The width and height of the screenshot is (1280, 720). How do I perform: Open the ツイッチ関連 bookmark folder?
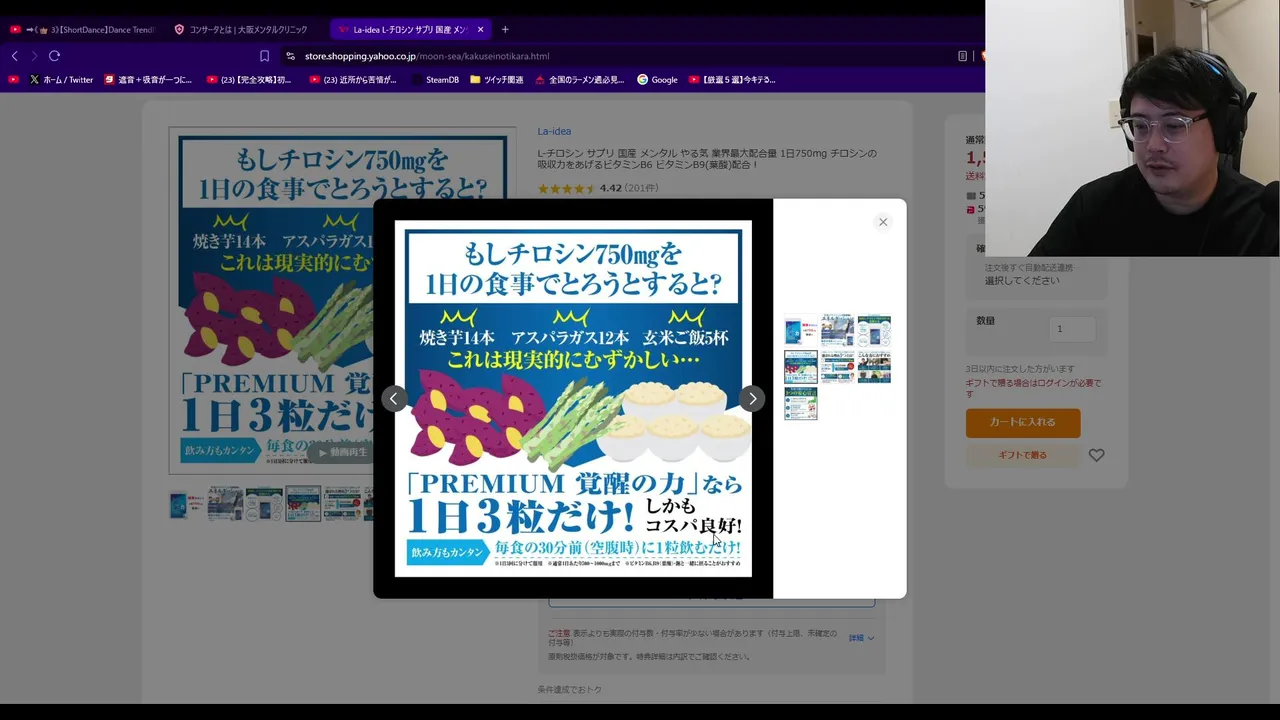click(496, 79)
